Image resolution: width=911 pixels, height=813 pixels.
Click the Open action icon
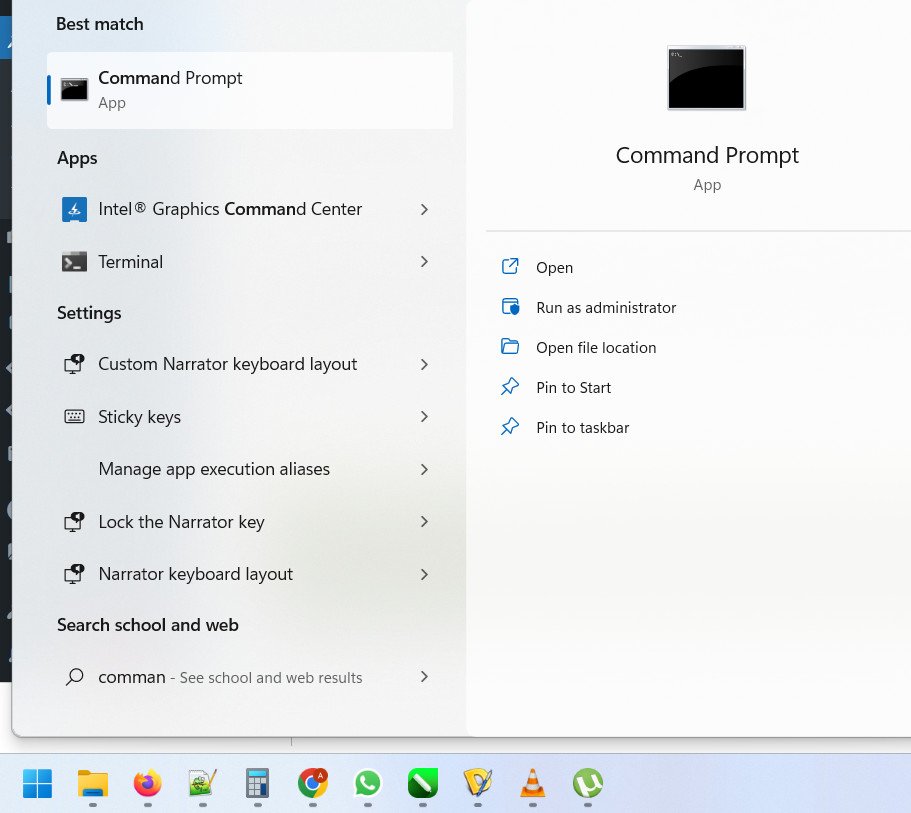510,267
